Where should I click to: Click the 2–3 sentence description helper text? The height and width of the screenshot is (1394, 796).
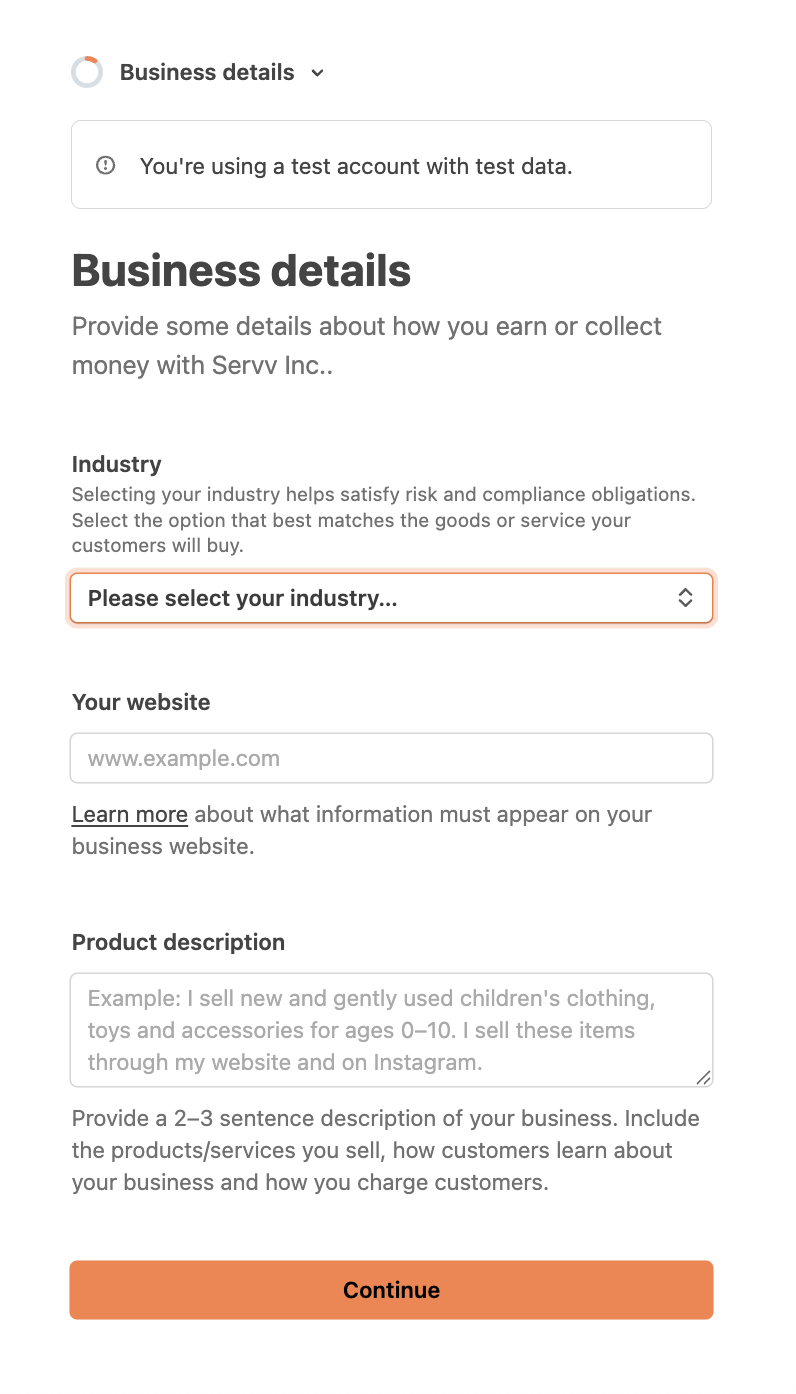click(385, 1150)
